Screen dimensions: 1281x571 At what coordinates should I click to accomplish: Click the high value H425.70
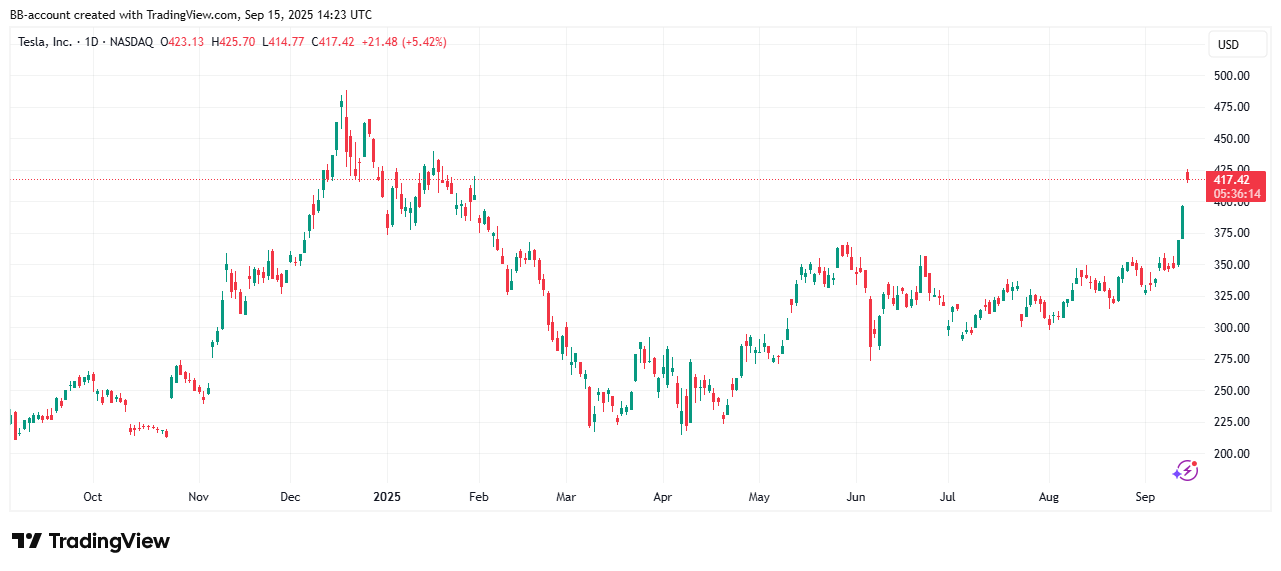pyautogui.click(x=233, y=42)
